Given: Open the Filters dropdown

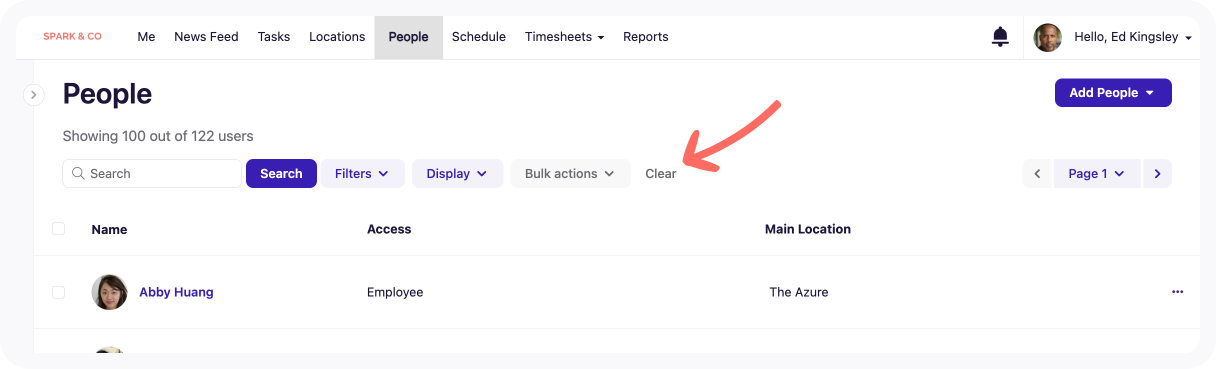Looking at the screenshot, I should pyautogui.click(x=362, y=173).
